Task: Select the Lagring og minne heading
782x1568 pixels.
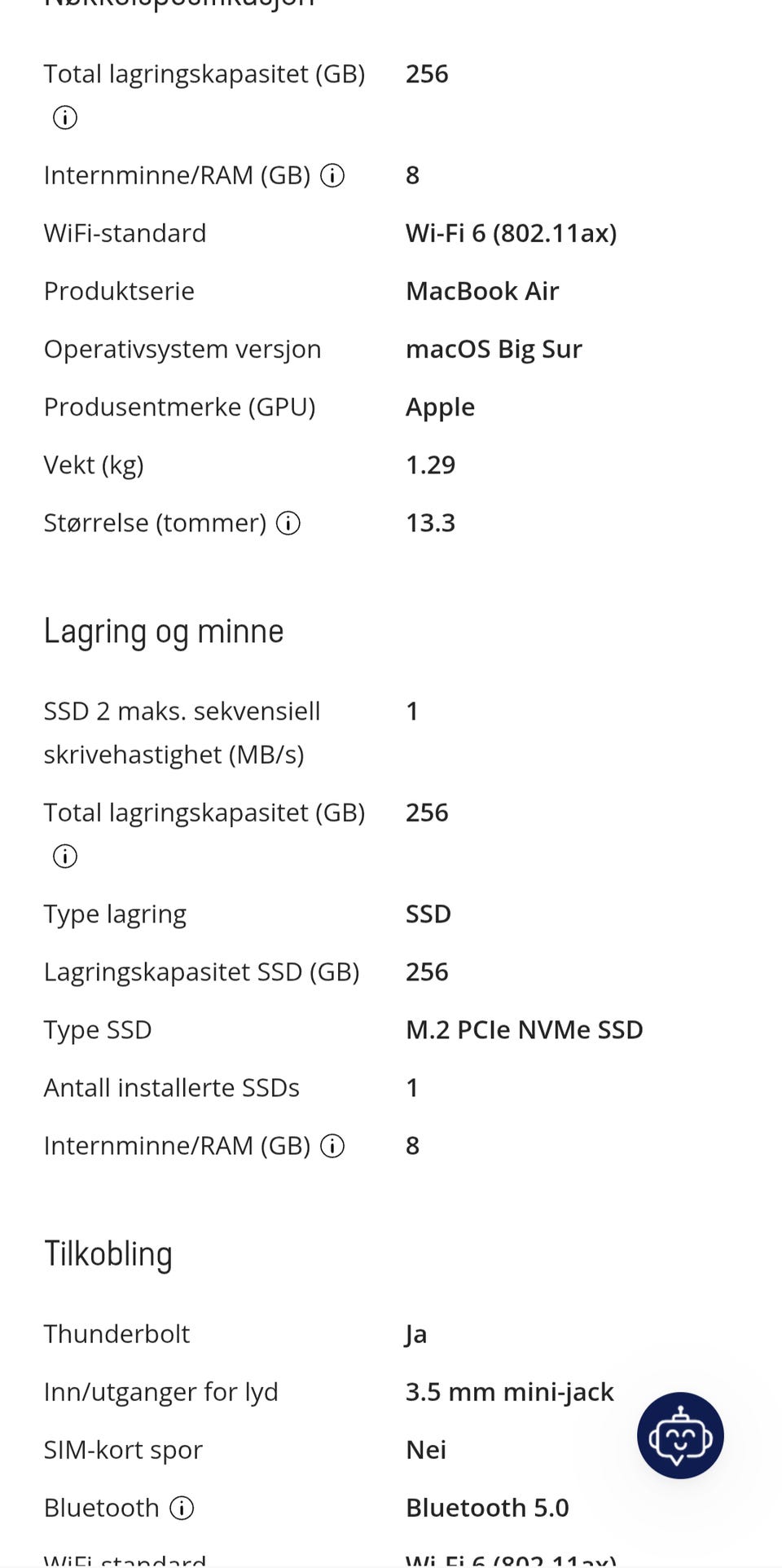Action: pos(164,632)
